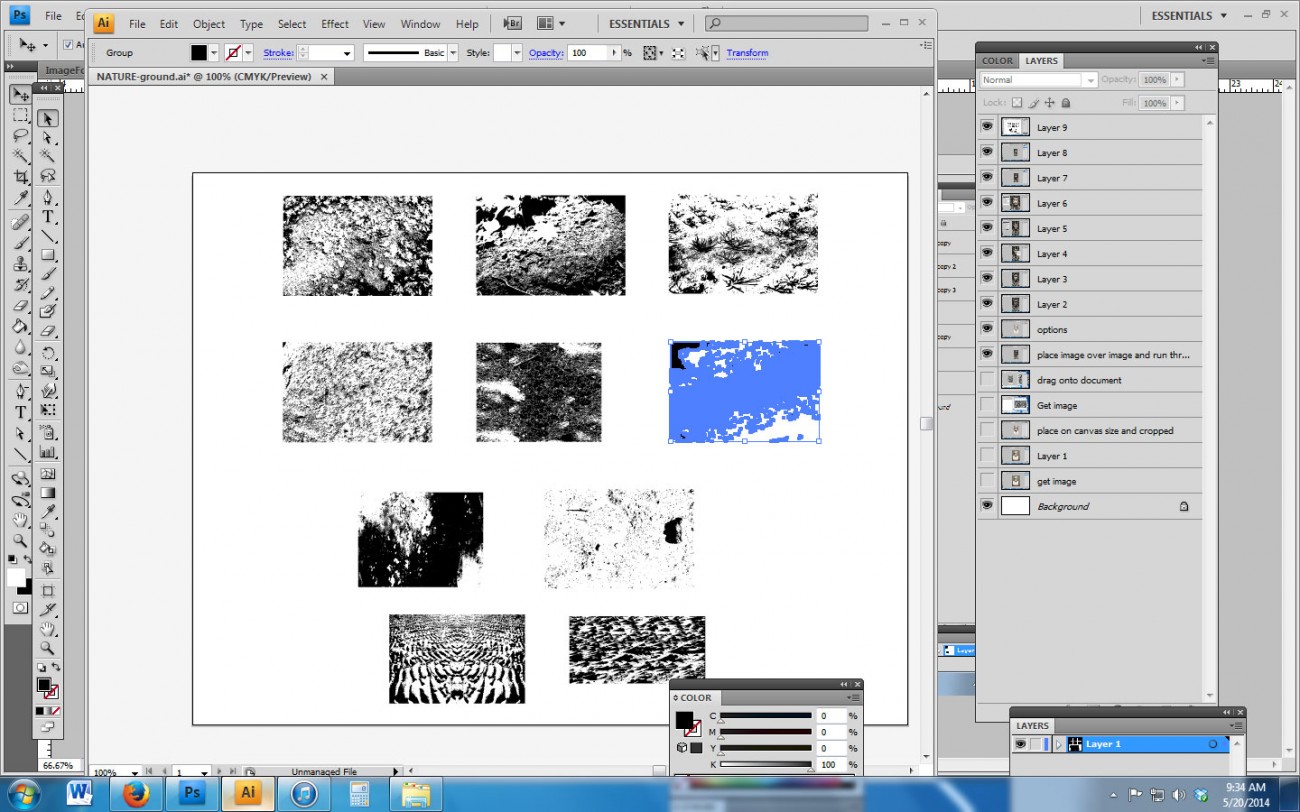This screenshot has width=1300, height=812.
Task: Open the Normal blending mode dropdown
Action: coord(1035,79)
